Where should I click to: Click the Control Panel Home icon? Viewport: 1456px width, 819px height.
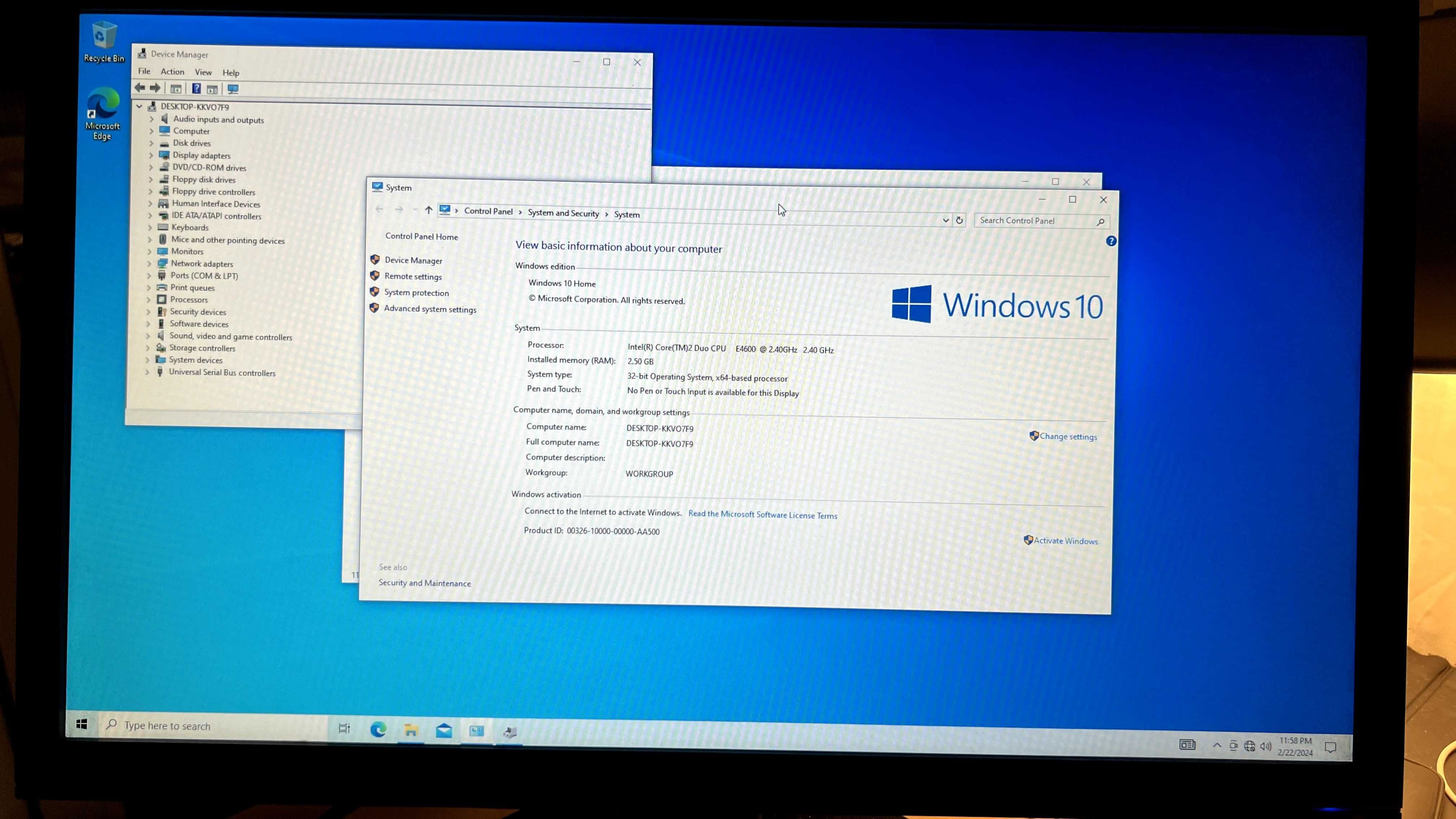point(421,236)
